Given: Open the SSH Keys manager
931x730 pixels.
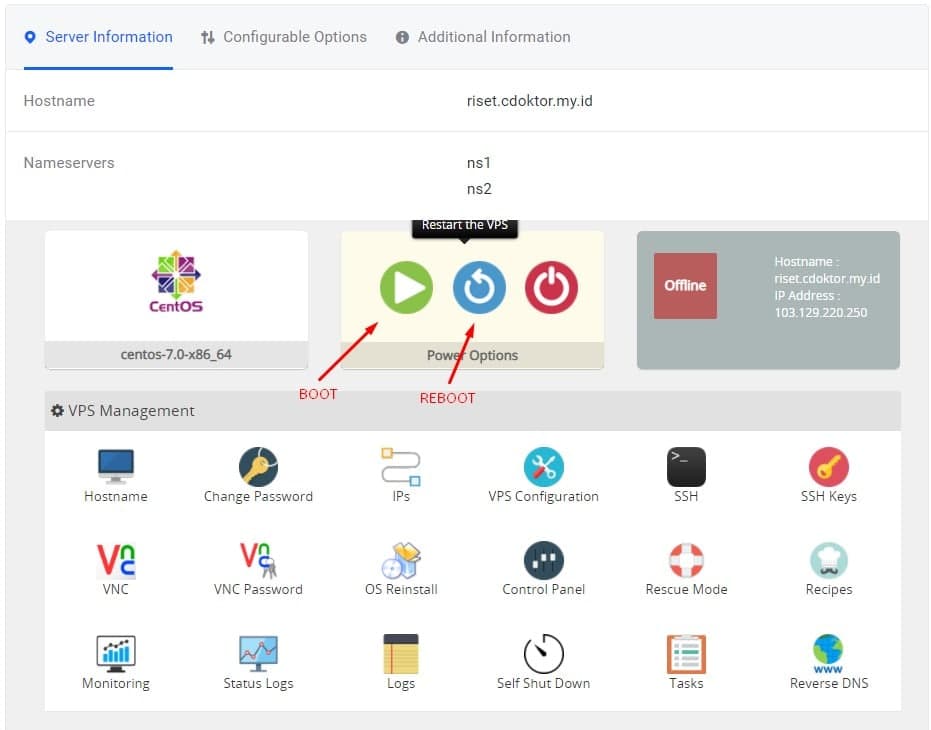Looking at the screenshot, I should click(x=828, y=468).
